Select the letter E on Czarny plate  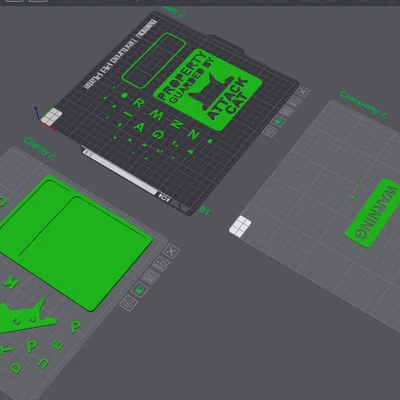(58, 346)
